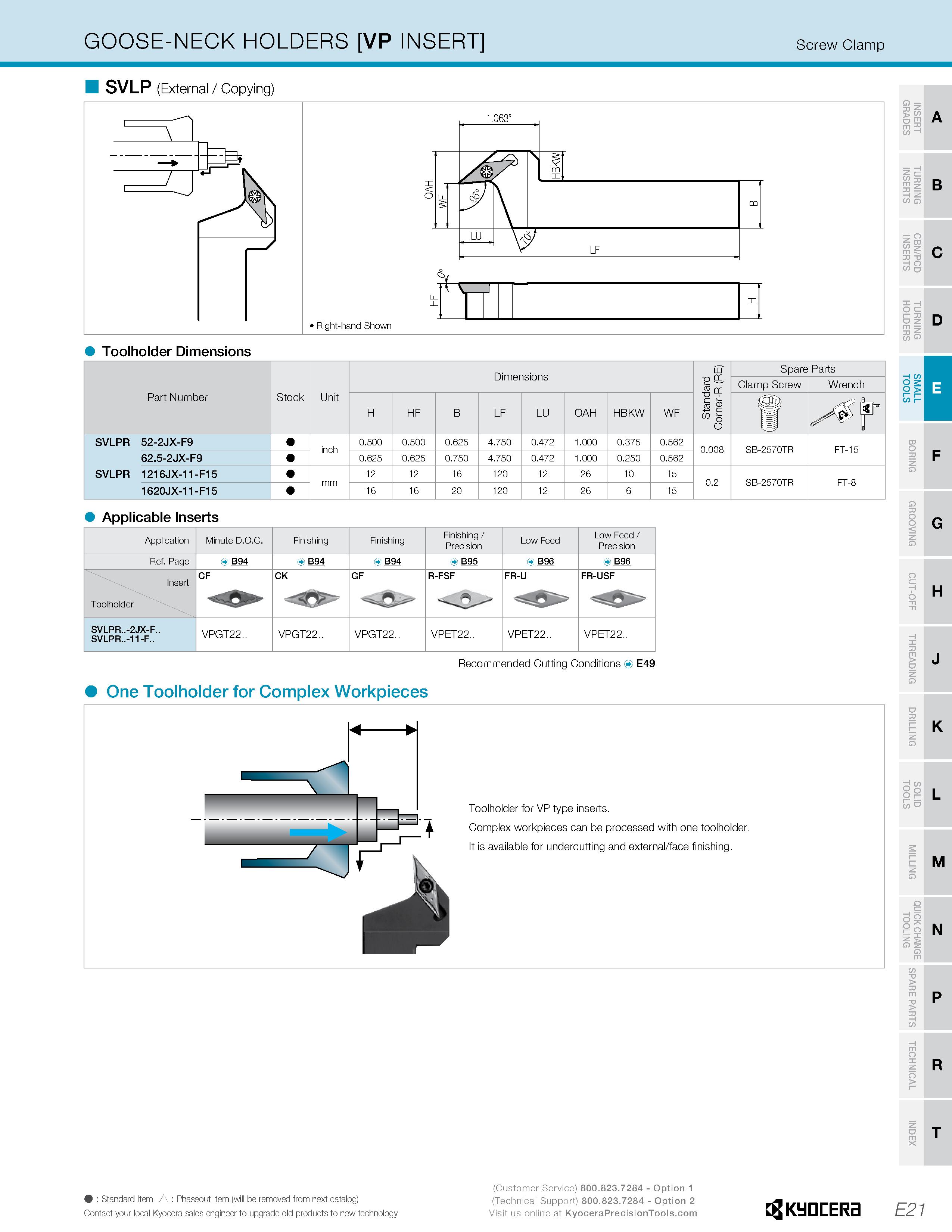Click the SVLP toolholder dimension drawing

click(x=593, y=218)
